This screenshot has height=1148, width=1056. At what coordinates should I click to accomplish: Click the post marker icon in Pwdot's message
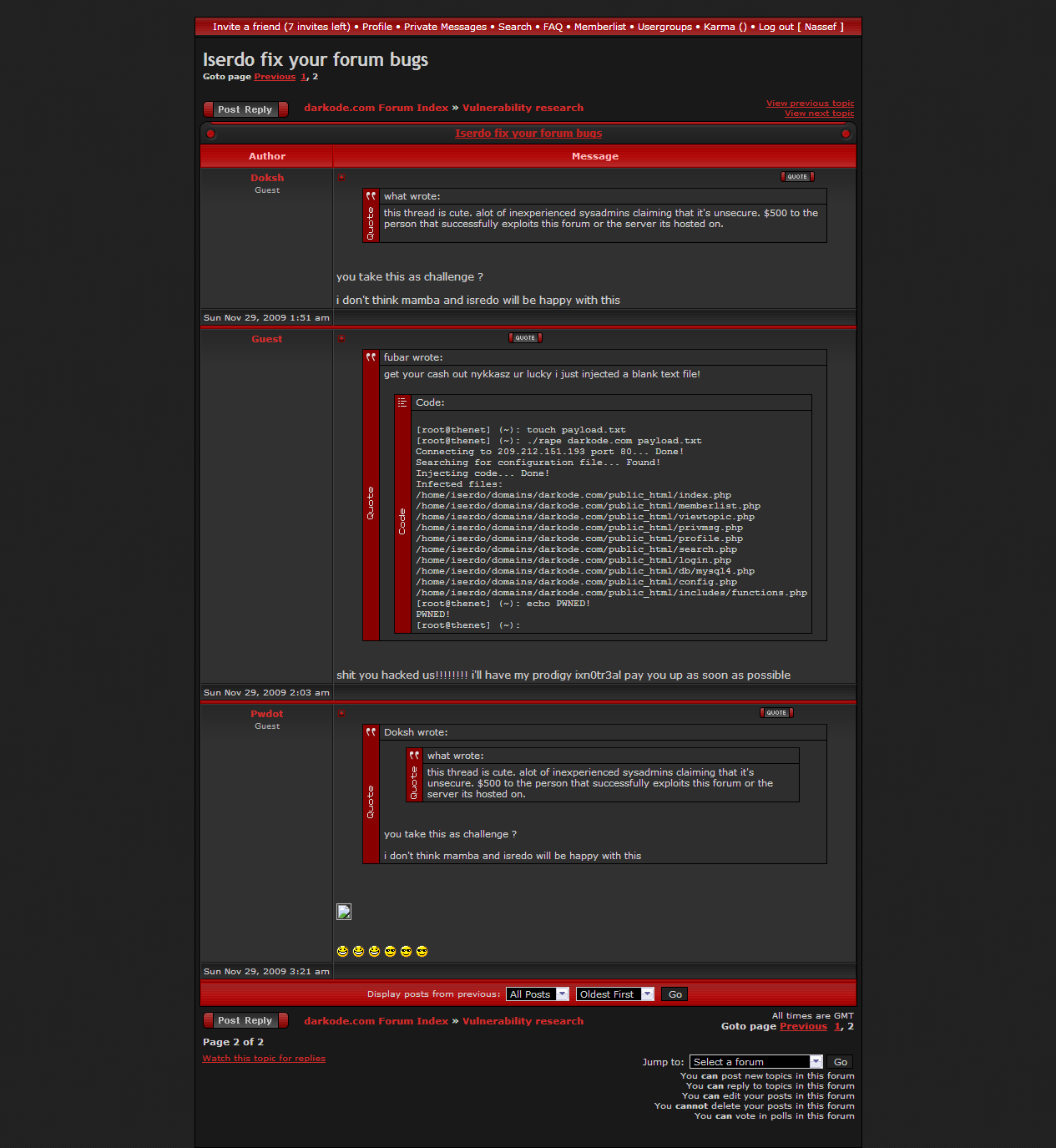point(341,713)
